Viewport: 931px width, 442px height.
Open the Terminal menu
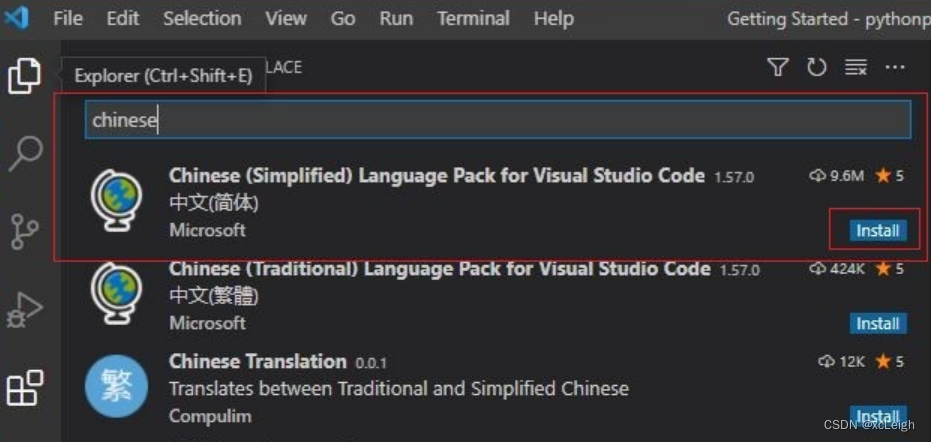coord(473,19)
